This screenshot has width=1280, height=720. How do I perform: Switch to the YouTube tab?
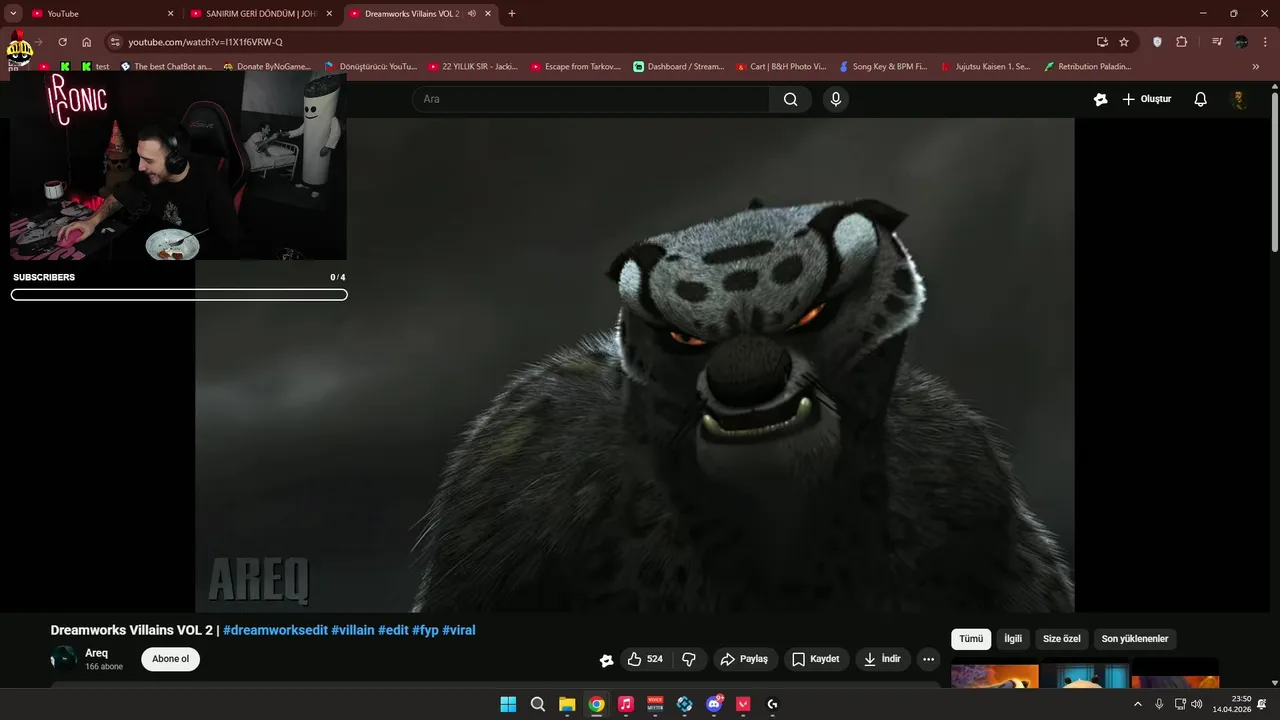click(x=100, y=14)
